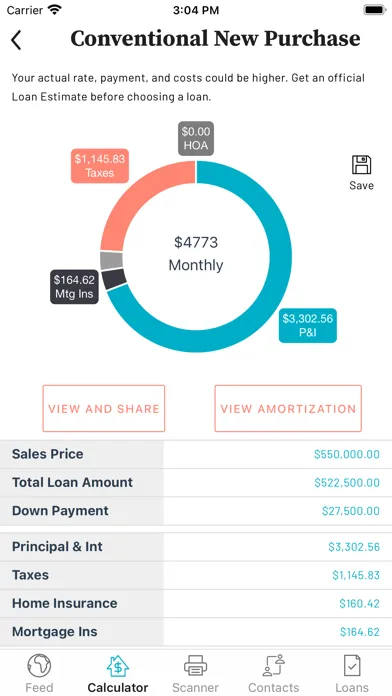This screenshot has width=392, height=696.
Task: Tap the $3,302.56 P&I label
Action: (308, 325)
